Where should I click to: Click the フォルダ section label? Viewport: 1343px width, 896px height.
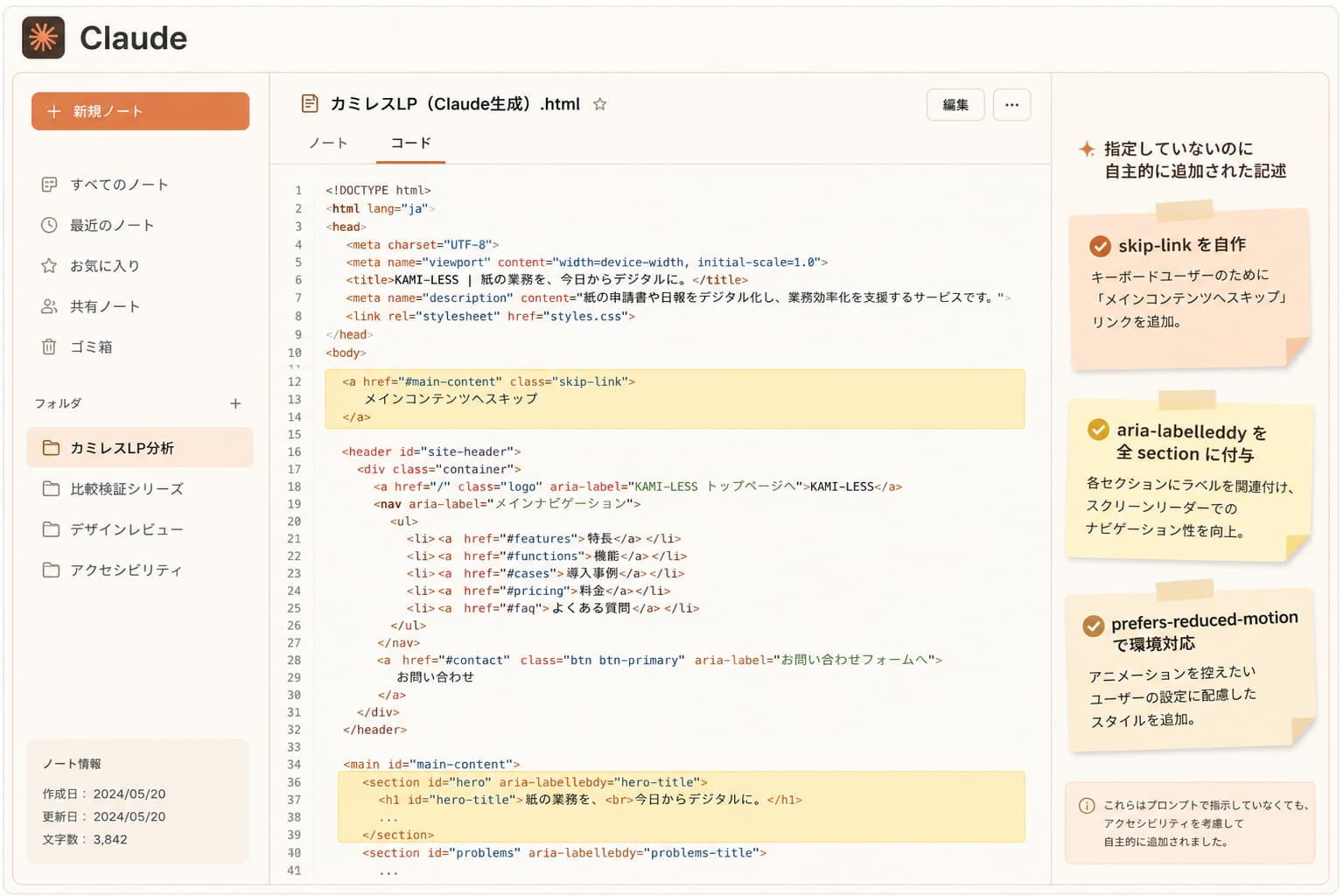coord(59,403)
